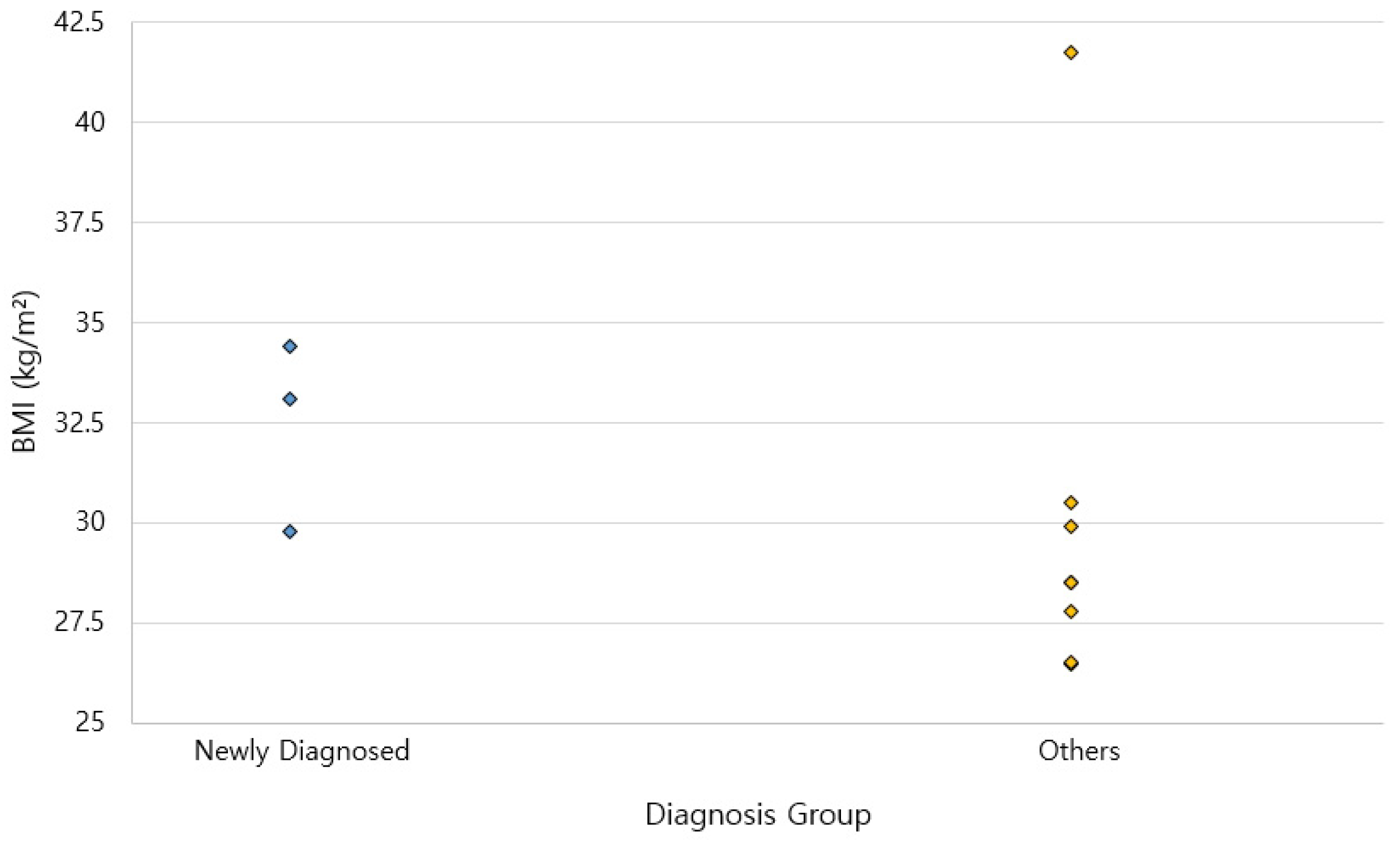This screenshot has height=844, width=1400.
Task: Select the orange point just below 30
Action: click(1071, 526)
